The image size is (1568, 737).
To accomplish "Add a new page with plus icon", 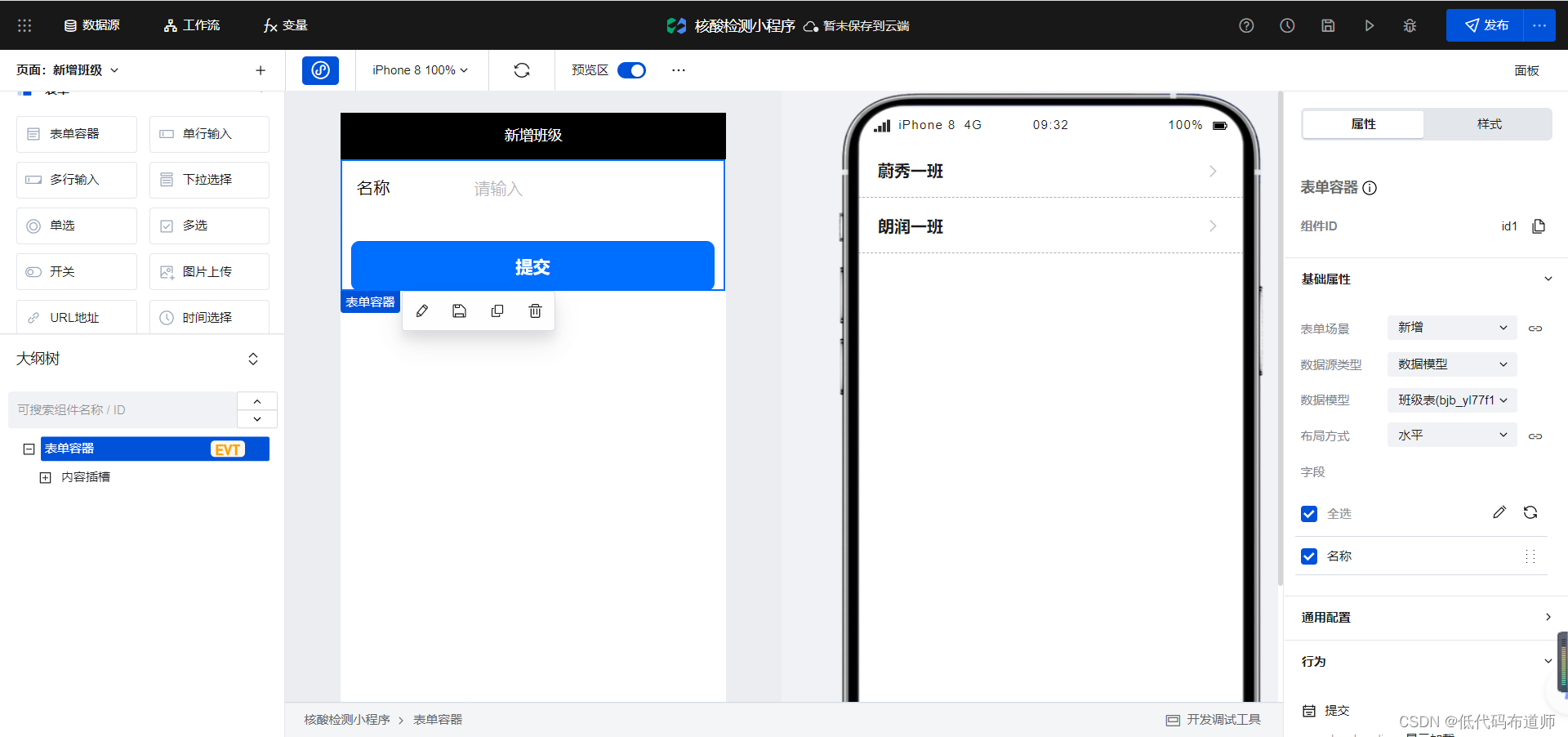I will point(261,70).
